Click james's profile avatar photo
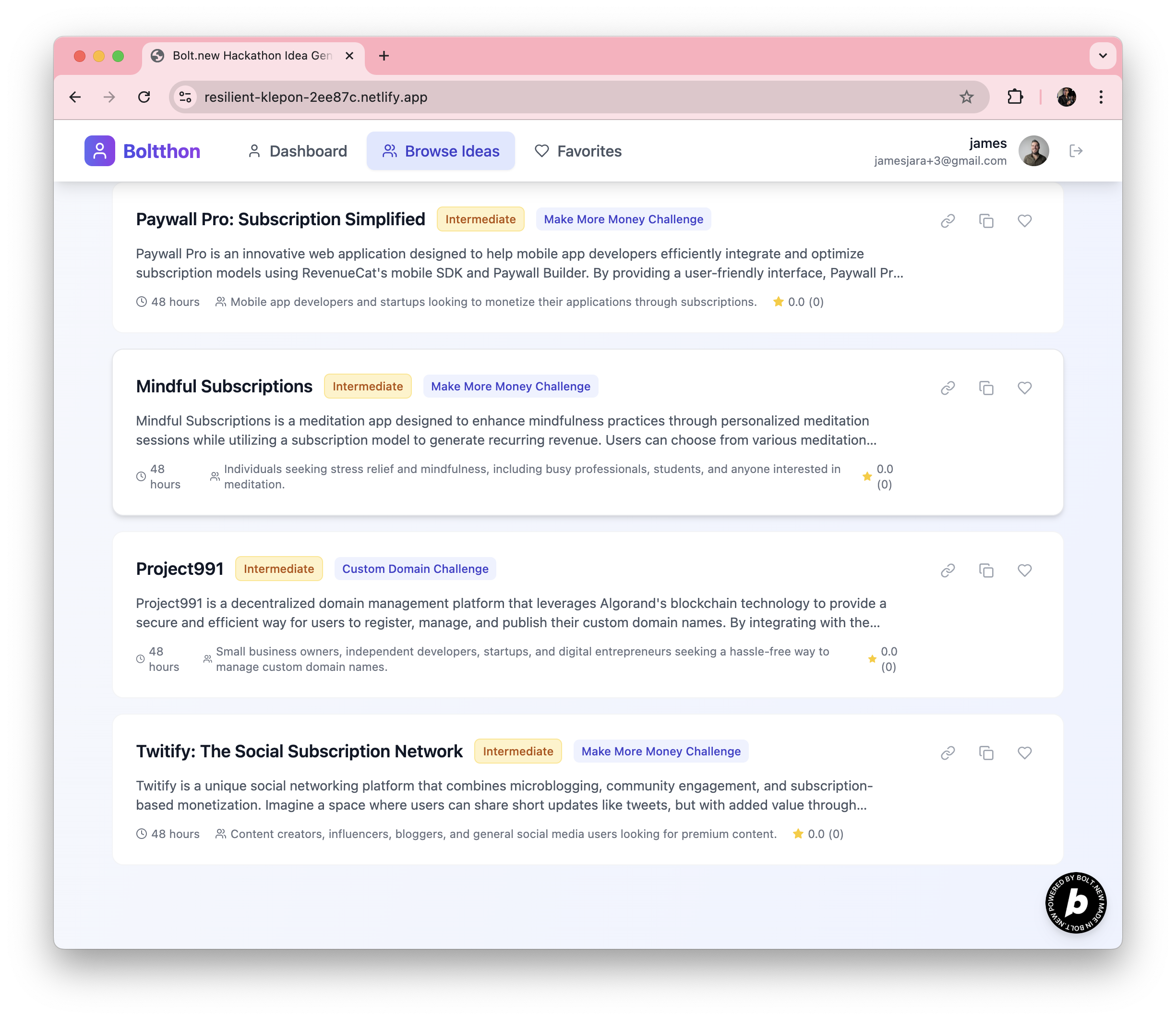The image size is (1176, 1020). pyautogui.click(x=1033, y=151)
